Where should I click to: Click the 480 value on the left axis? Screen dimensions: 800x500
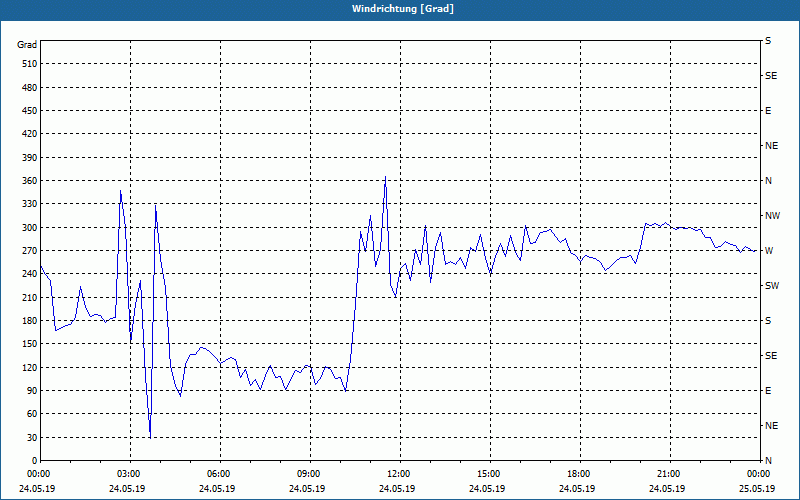pos(29,88)
